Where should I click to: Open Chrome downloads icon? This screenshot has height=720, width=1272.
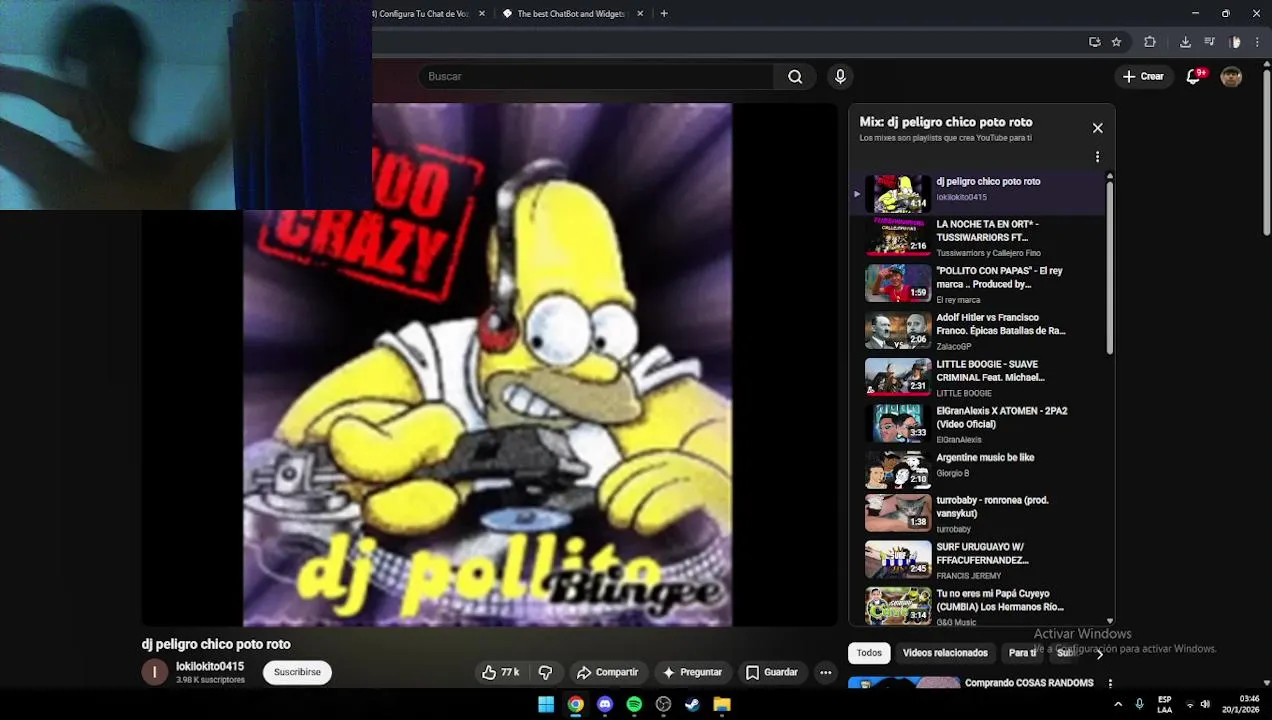[1185, 42]
